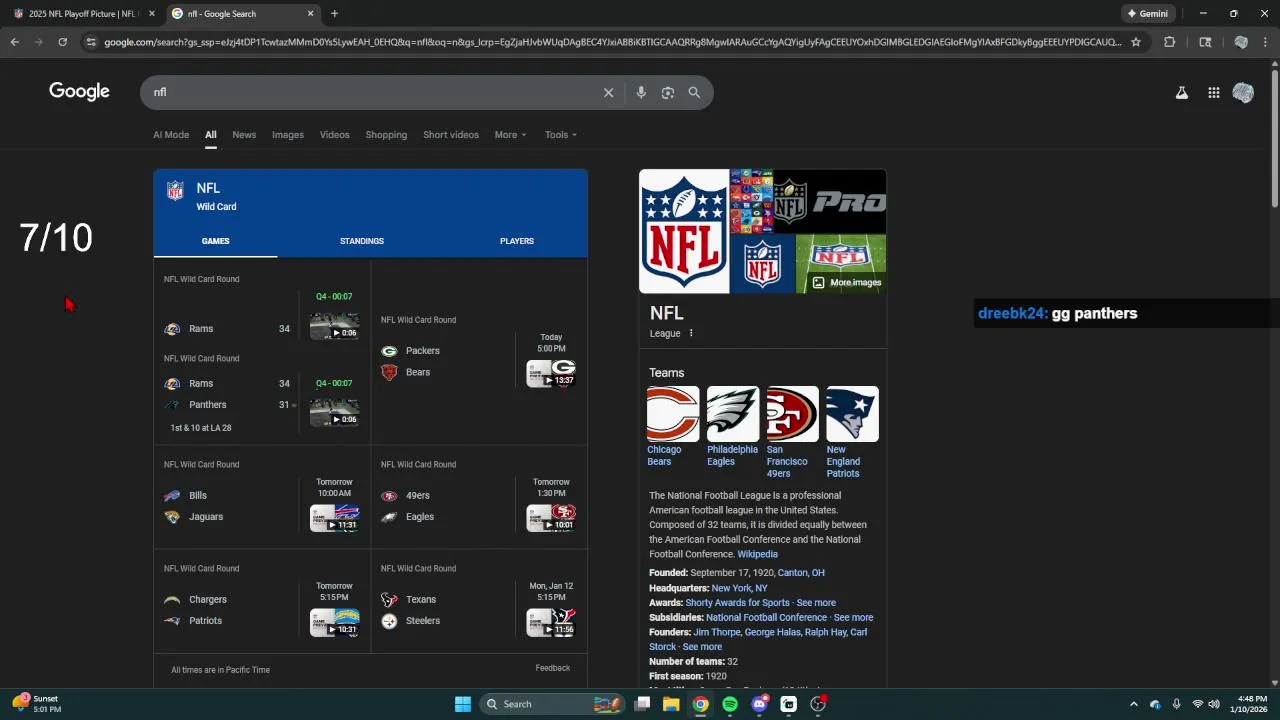
Task: Open the Sunset weather widget
Action: (36, 703)
